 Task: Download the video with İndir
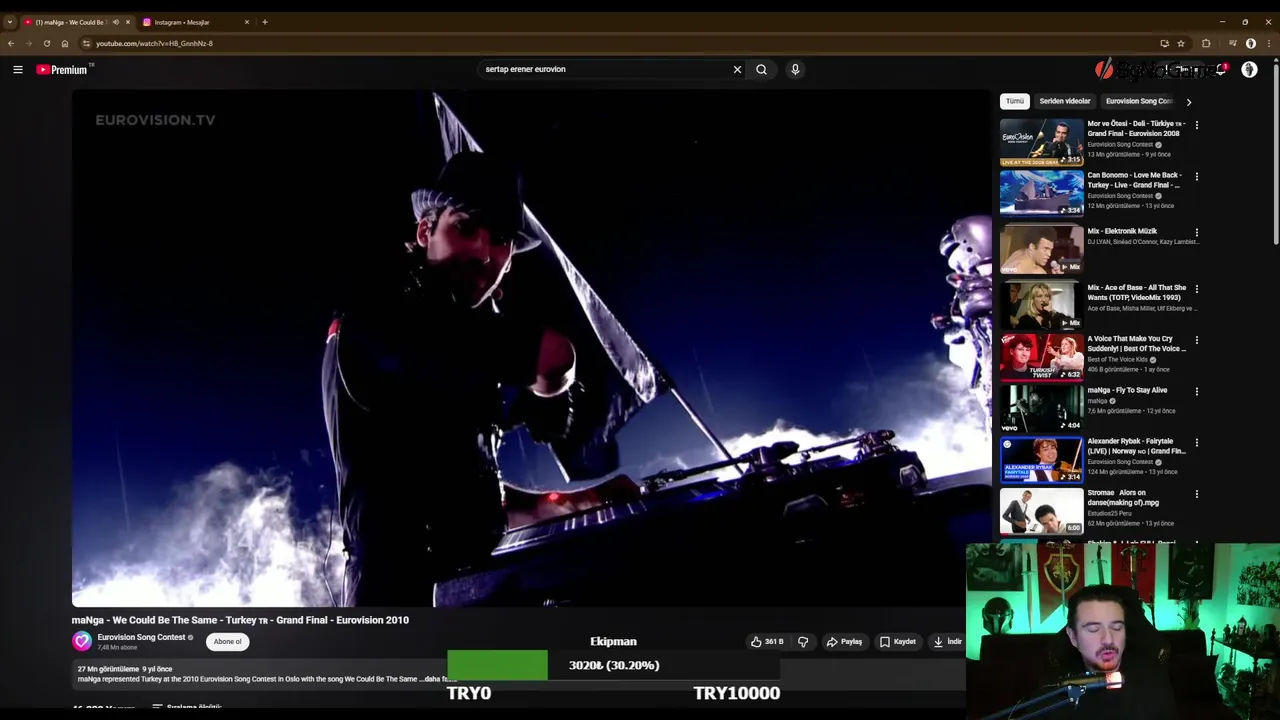click(x=947, y=641)
